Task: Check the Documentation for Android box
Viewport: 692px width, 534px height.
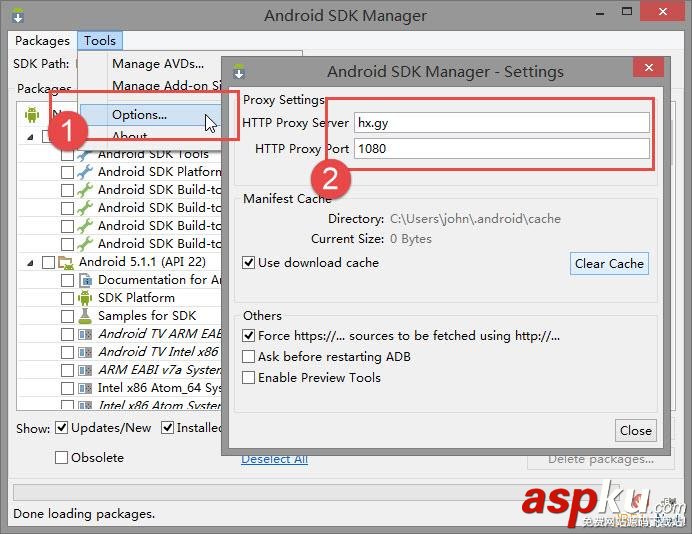Action: tap(67, 280)
